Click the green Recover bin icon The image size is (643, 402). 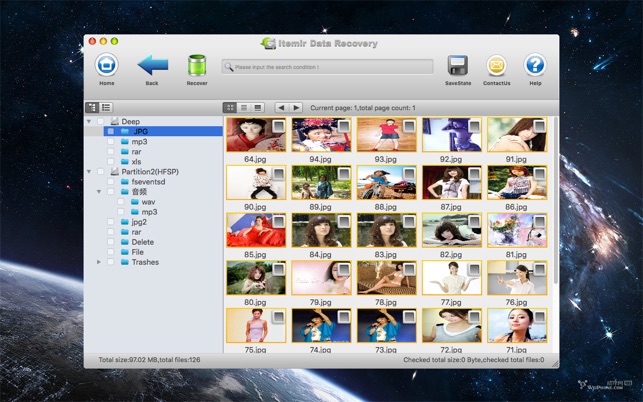click(197, 65)
